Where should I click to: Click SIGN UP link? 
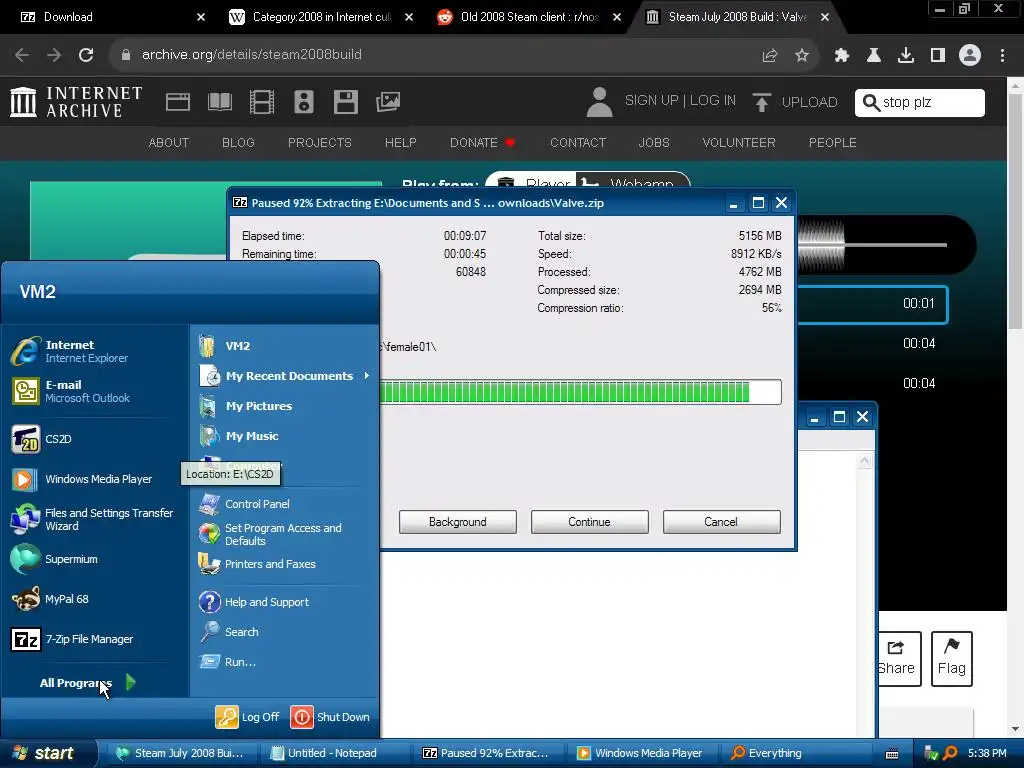tap(651, 101)
